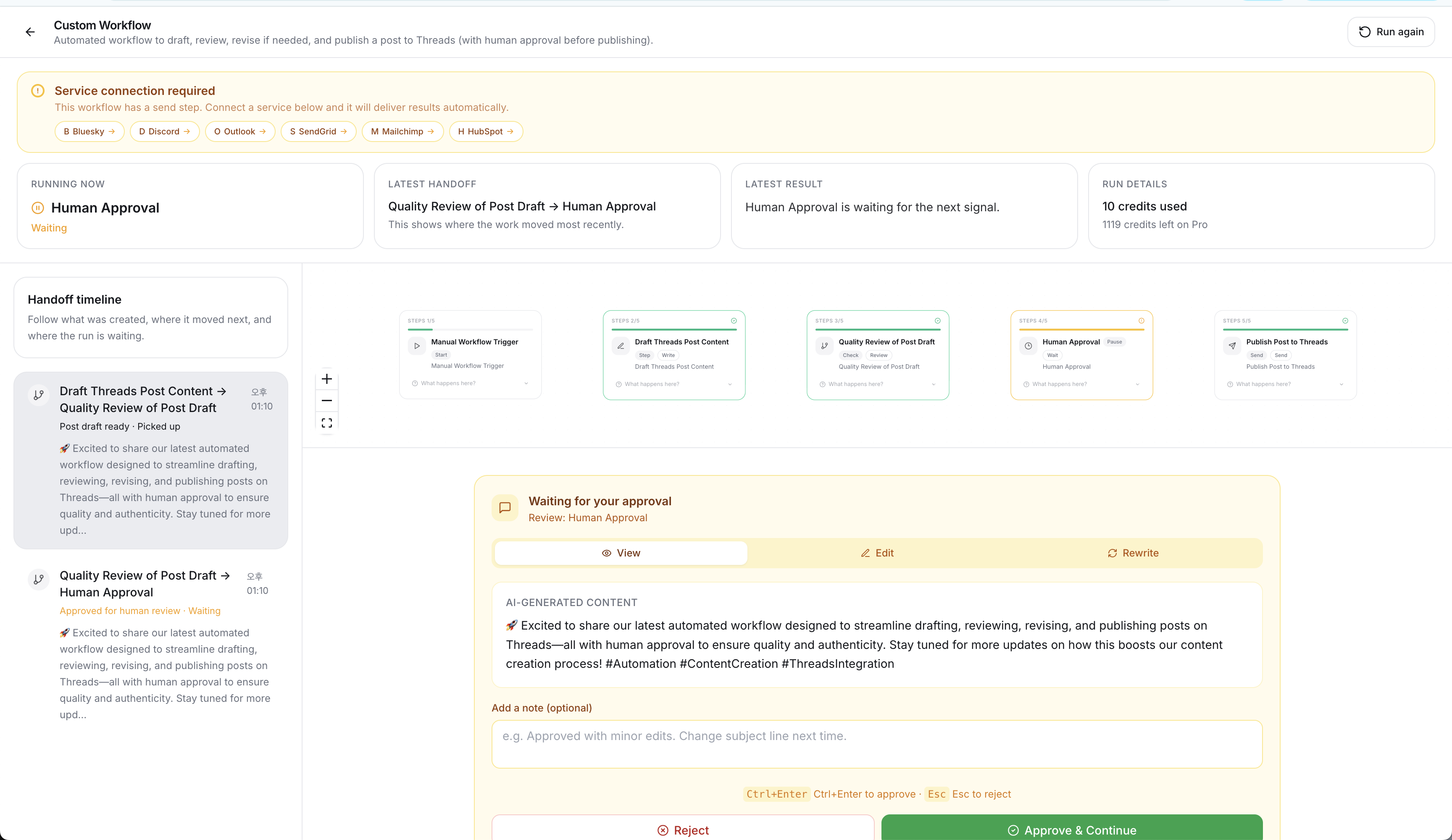Click Run again button
1452x840 pixels.
tap(1391, 32)
